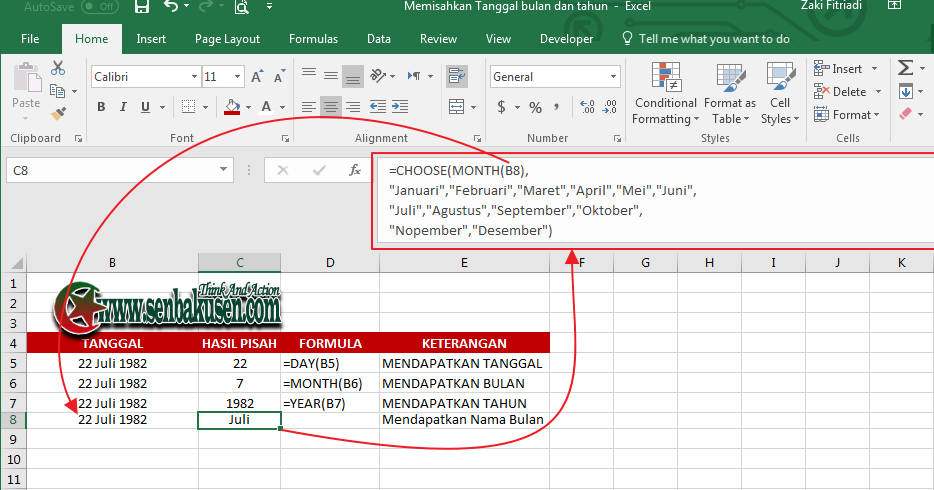The height and width of the screenshot is (490, 934).
Task: Open fill color dropdown arrow
Action: 248,108
